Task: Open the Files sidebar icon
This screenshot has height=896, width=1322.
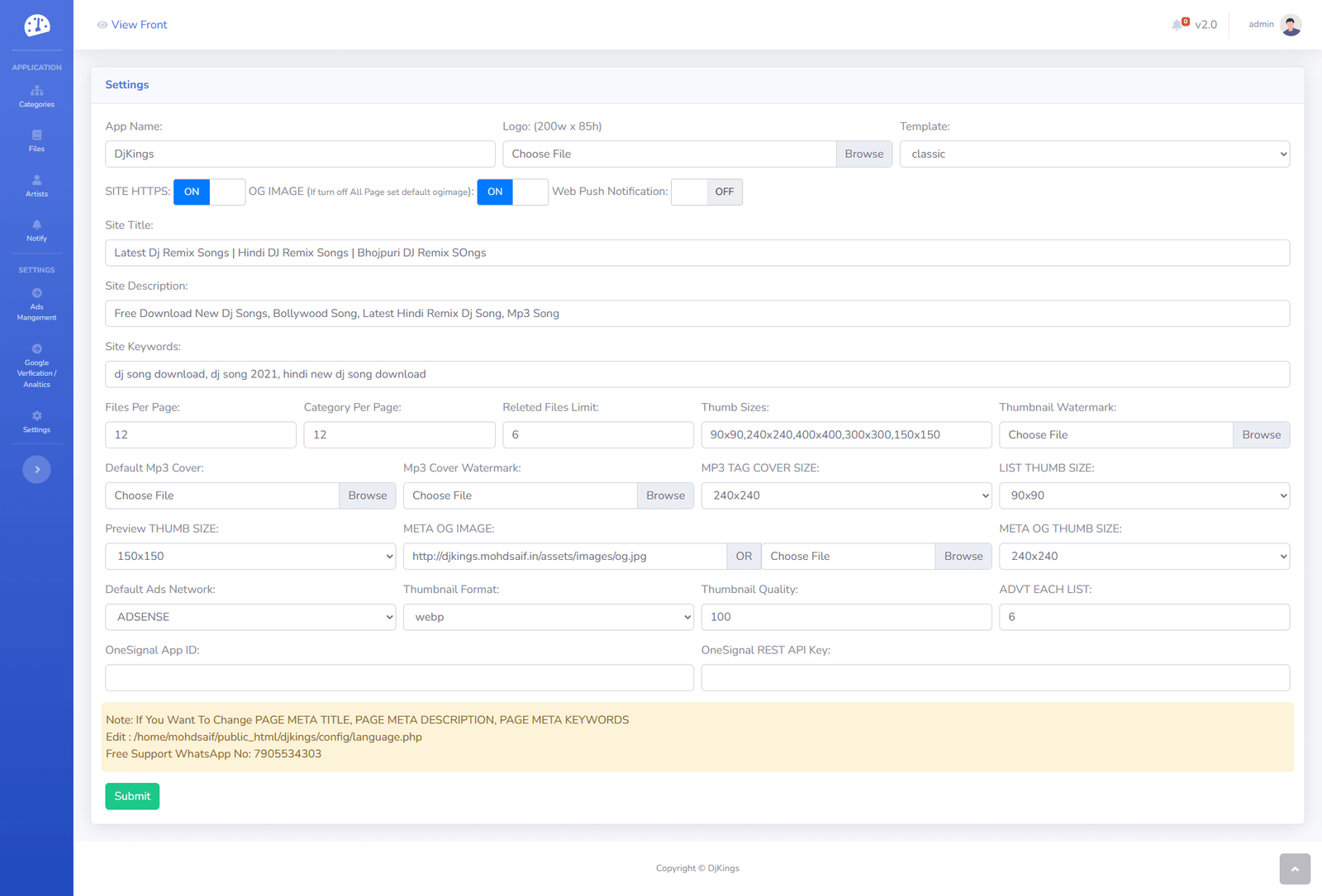Action: pyautogui.click(x=36, y=135)
